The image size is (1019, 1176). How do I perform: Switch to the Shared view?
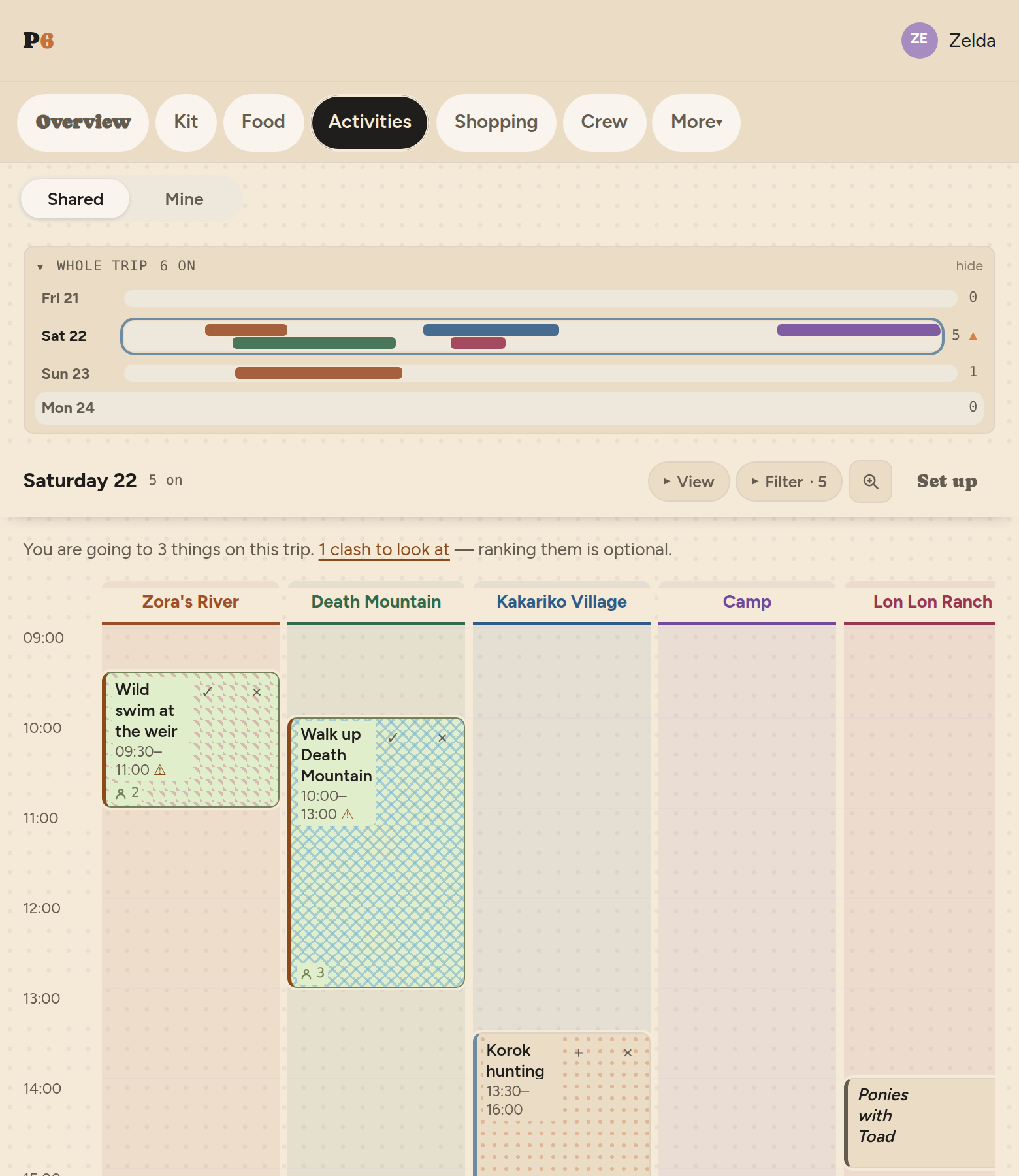[75, 199]
